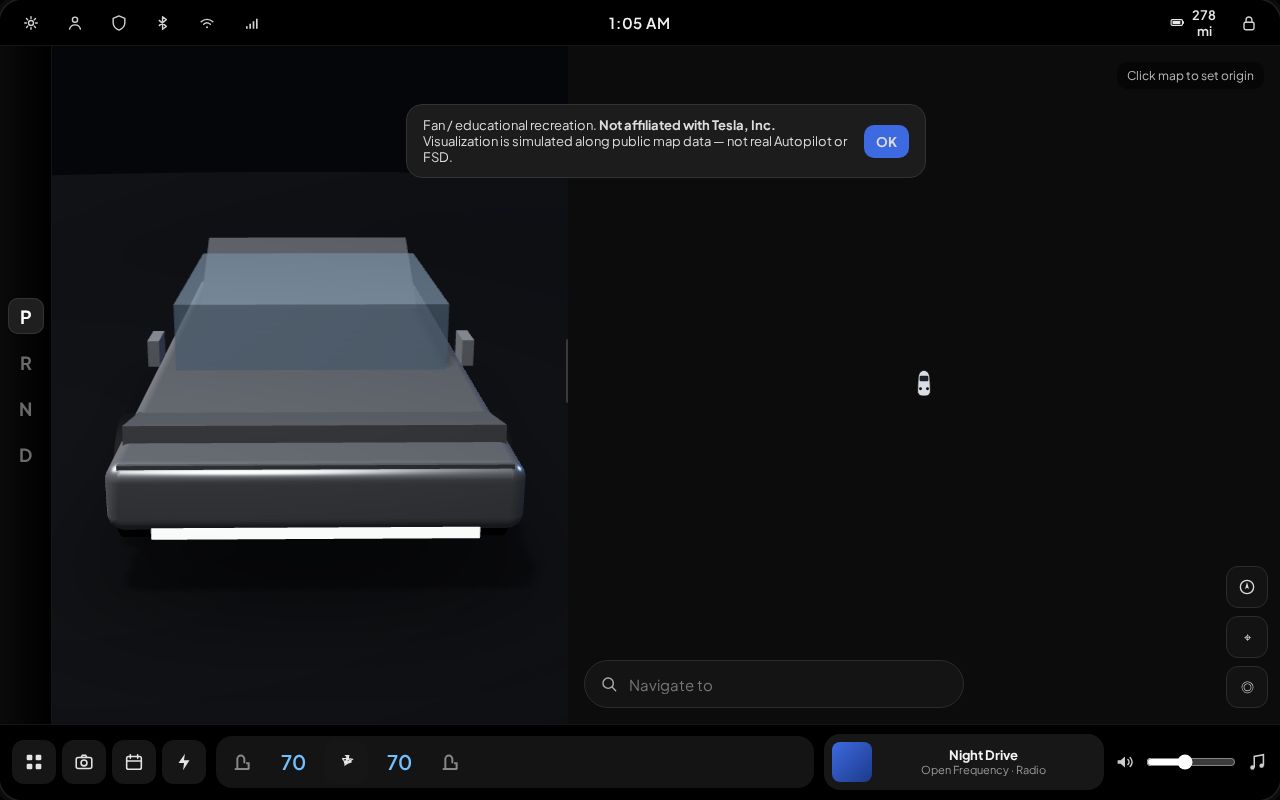Select Reverse gear R
Screen dimensions: 1280x800
click(x=26, y=363)
